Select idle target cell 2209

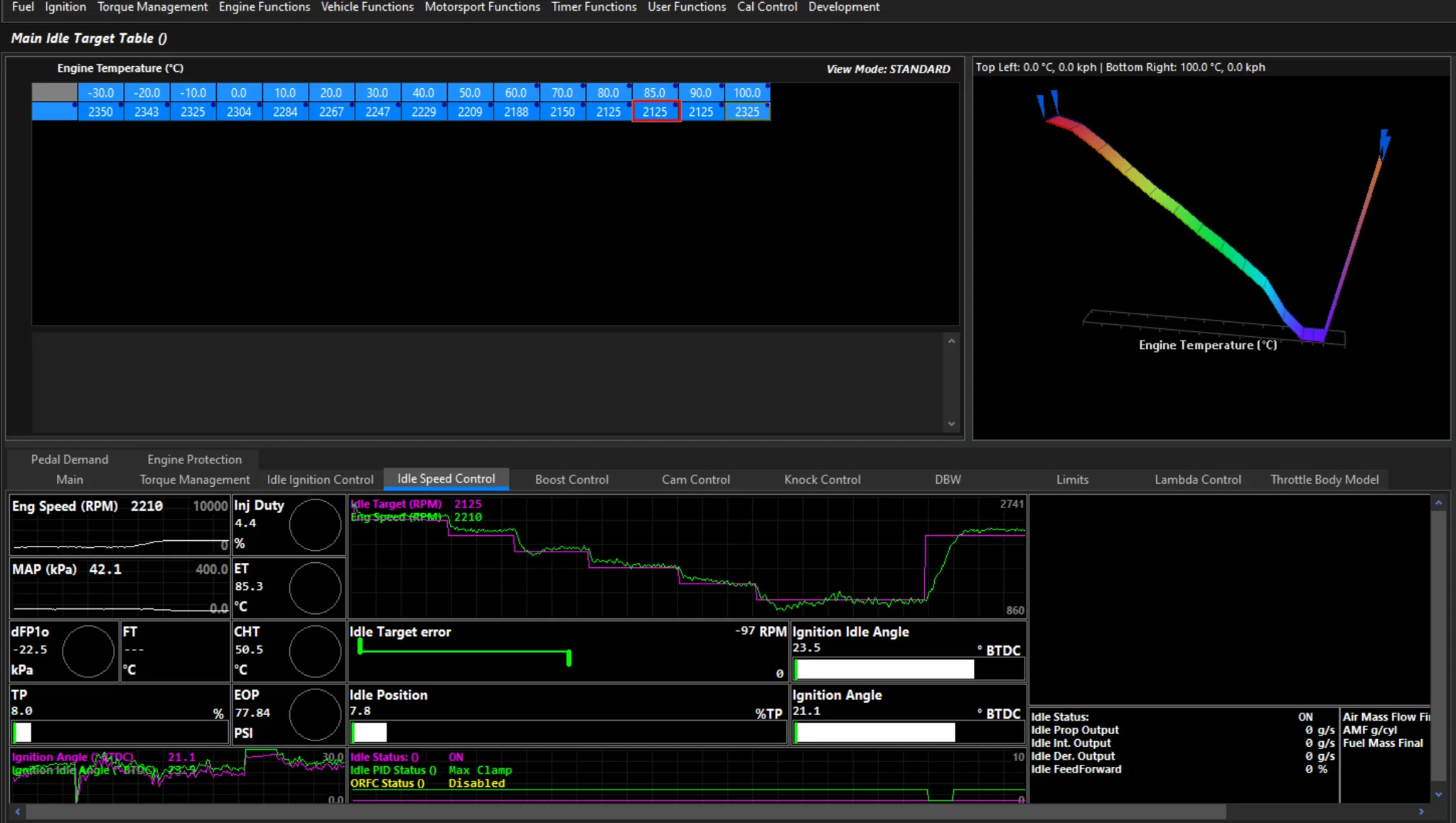[470, 112]
